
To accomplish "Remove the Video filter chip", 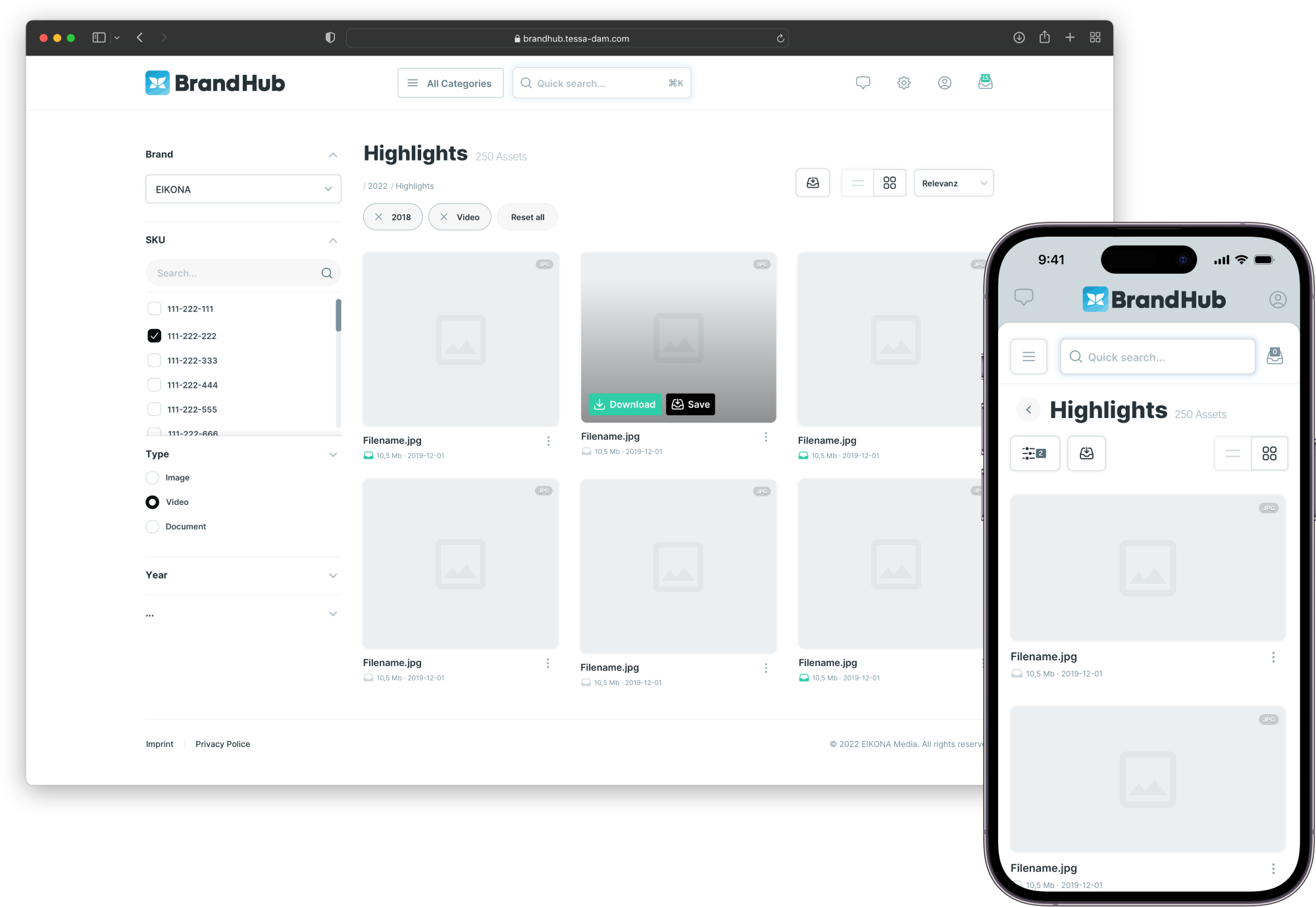I will coord(443,217).
